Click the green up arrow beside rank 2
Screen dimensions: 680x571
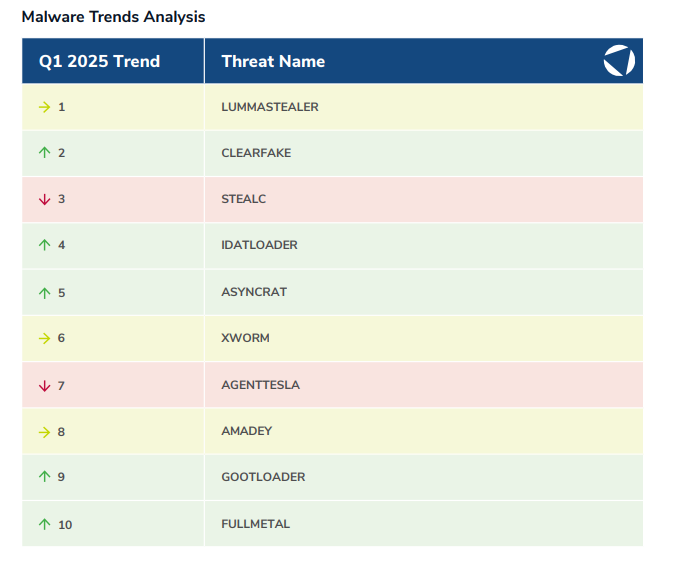(x=44, y=153)
